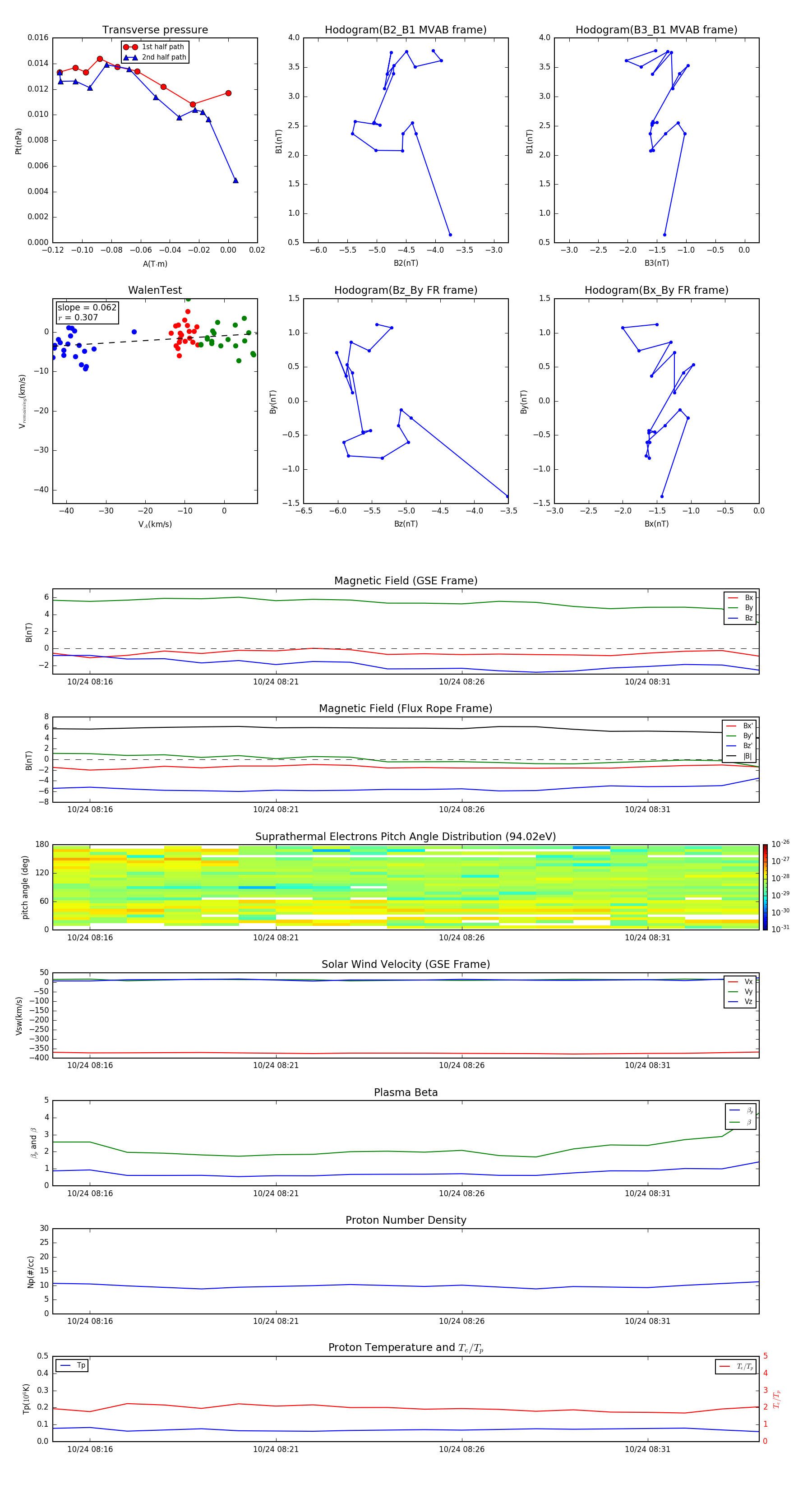The image size is (812, 1489).
Task: Click the 'pitch angle (deg)' axis label
Action: tap(25, 887)
